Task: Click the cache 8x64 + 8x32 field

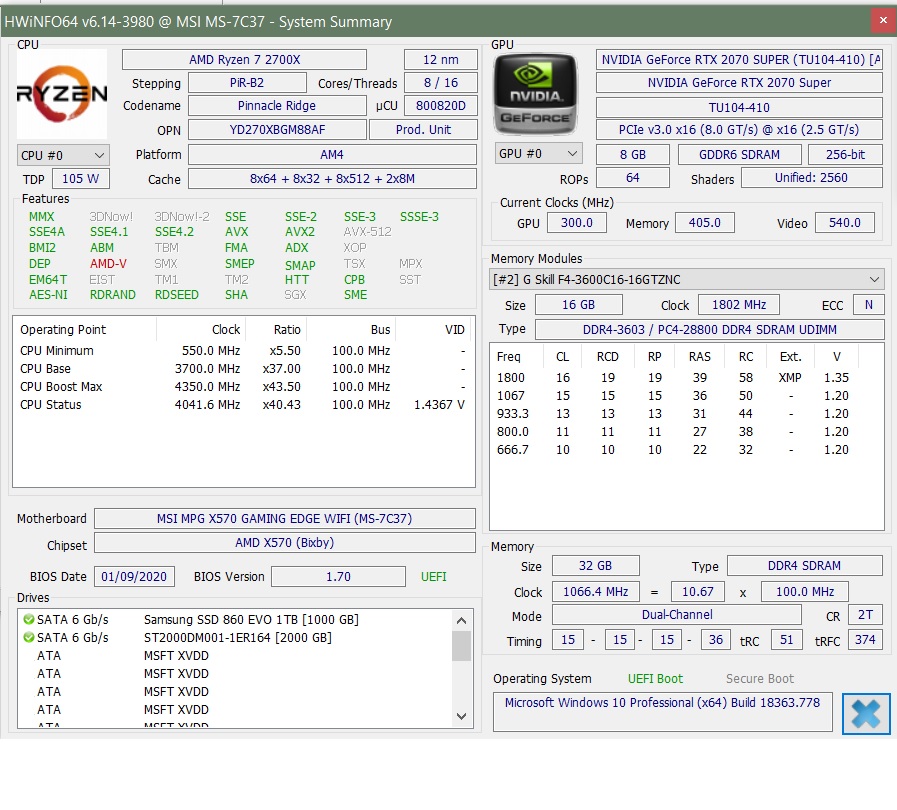Action: pos(332,178)
